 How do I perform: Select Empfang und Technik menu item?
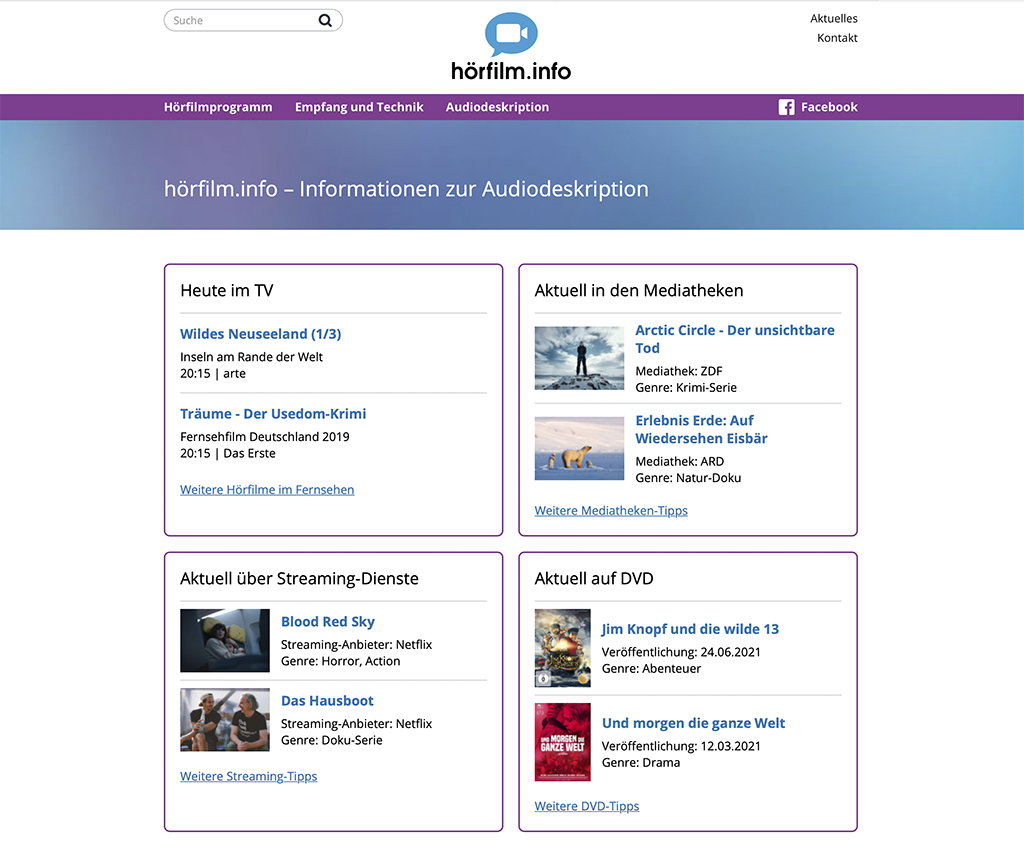[x=359, y=107]
